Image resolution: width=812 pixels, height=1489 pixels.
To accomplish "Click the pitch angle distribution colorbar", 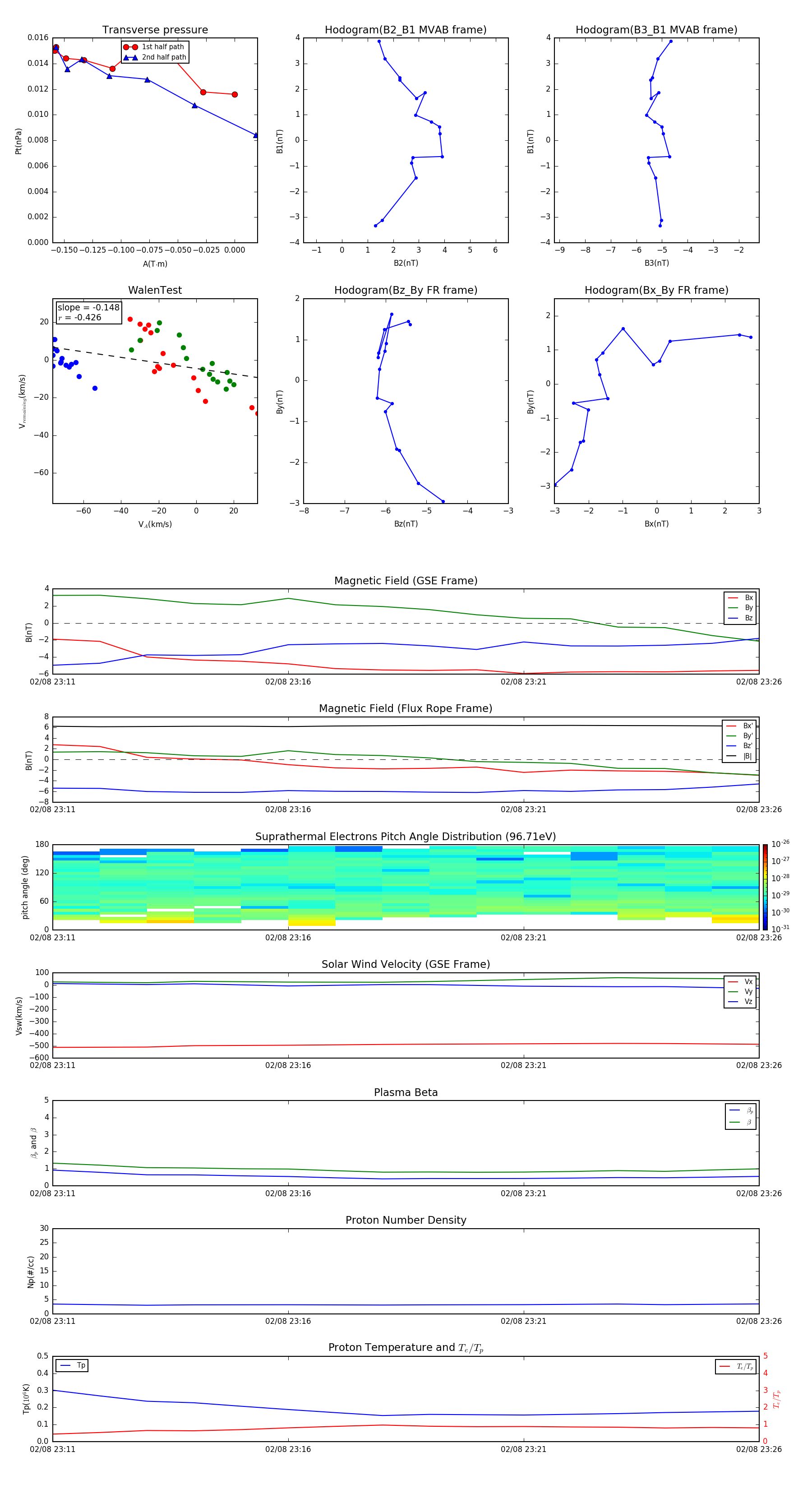I will pos(765,887).
